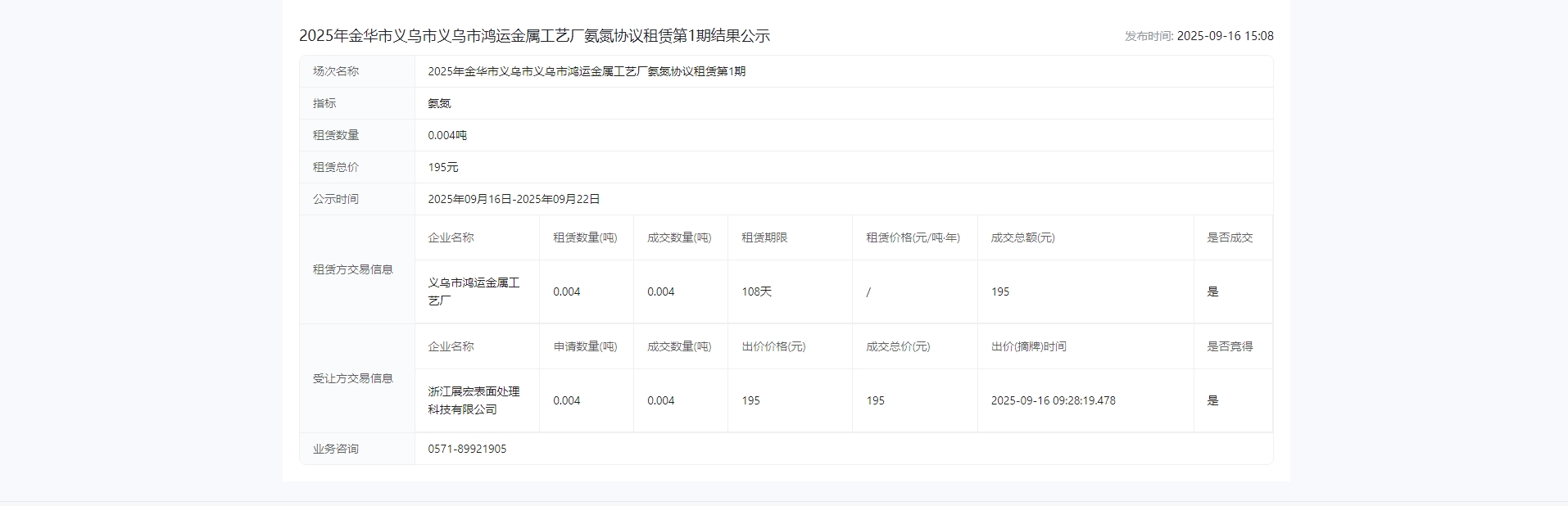
Task: Click the 是否竞得 column header
Action: pos(1229,346)
